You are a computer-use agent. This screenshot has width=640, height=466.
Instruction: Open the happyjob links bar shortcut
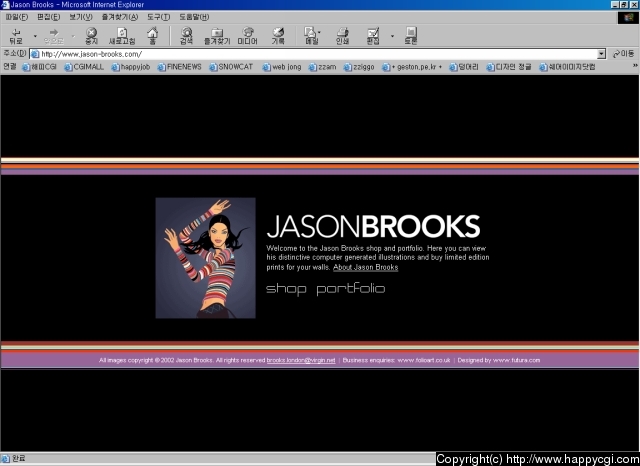click(131, 67)
